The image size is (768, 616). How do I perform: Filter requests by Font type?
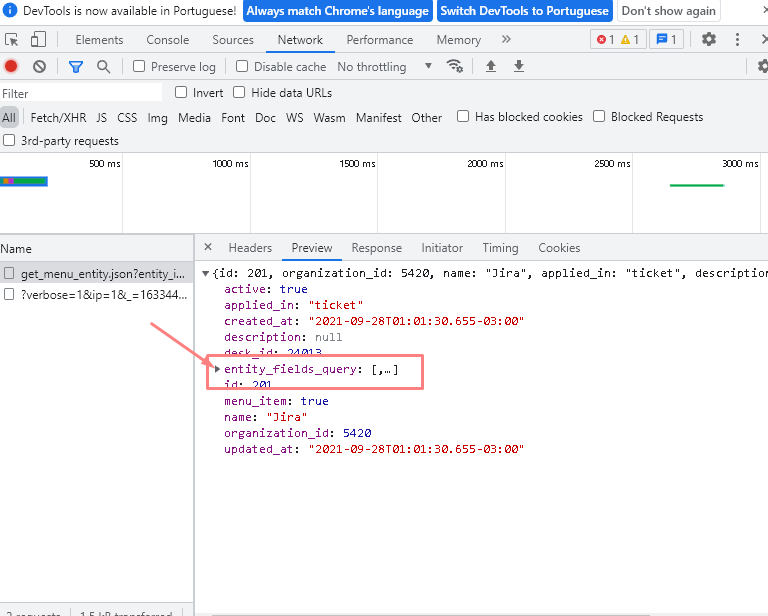(233, 118)
